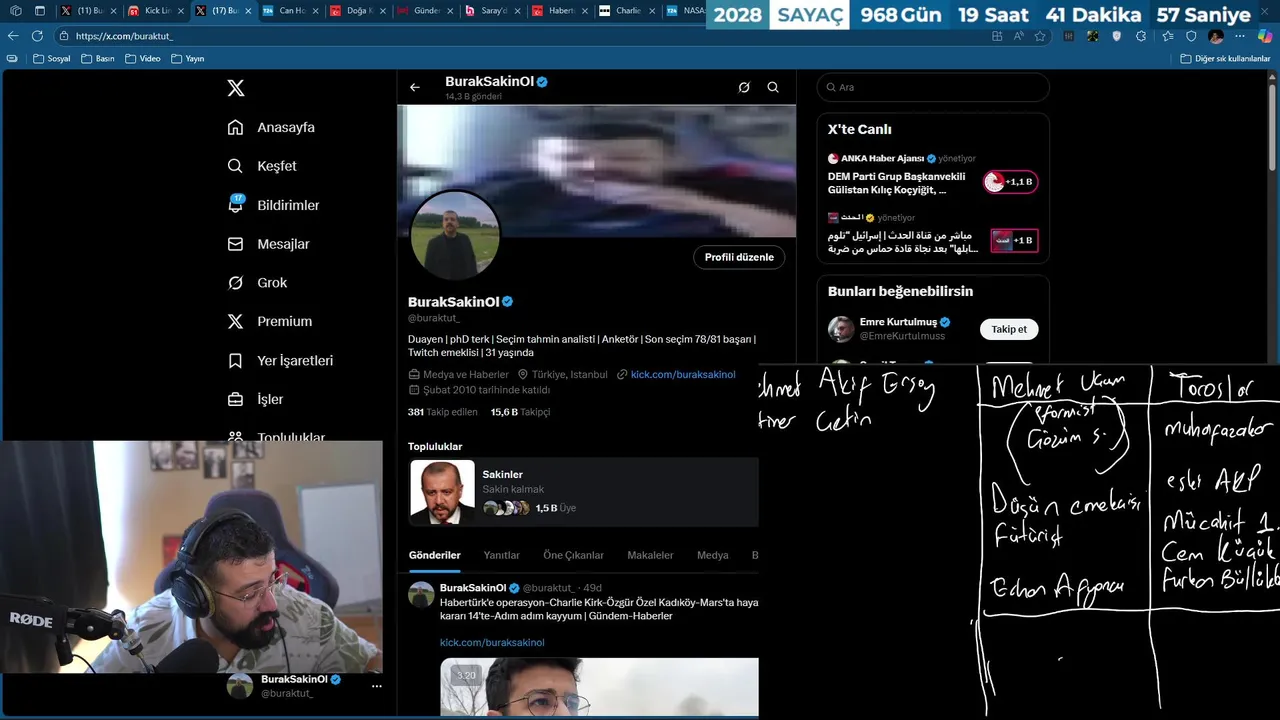
Task: Click the site info lock icon in the address bar
Action: (x=64, y=36)
